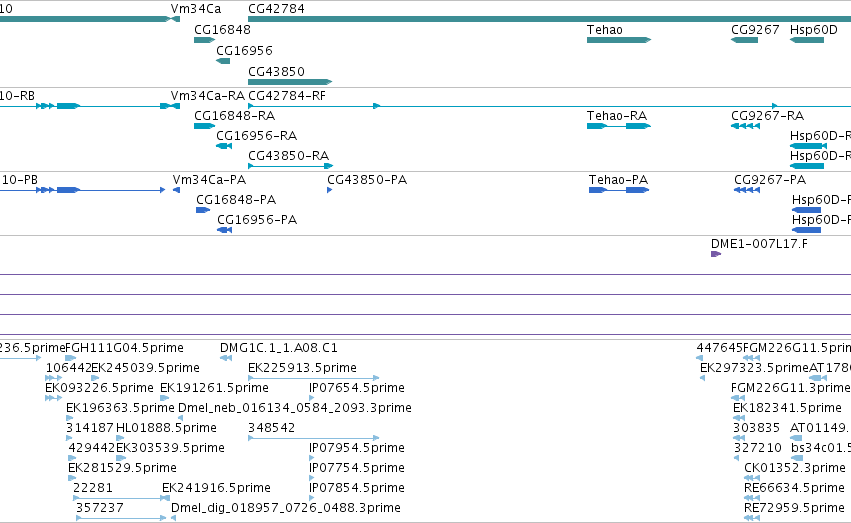
Task: Select the EK225913.5prime EST feature
Action: [x=314, y=378]
